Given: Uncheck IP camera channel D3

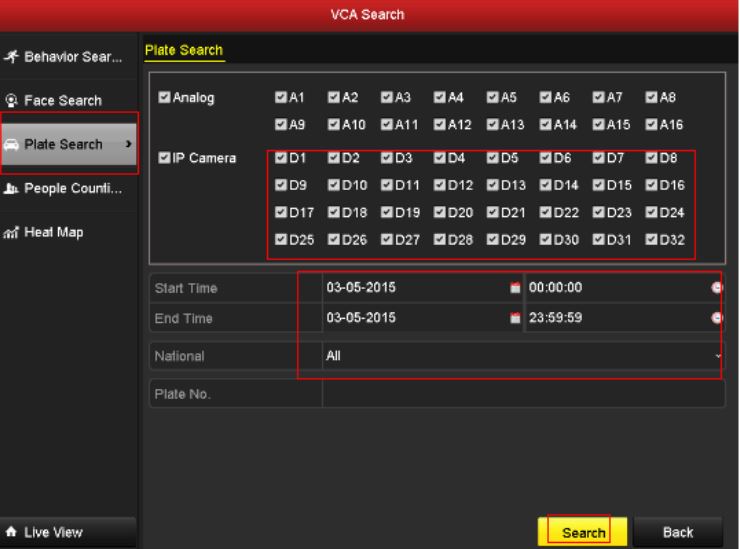Looking at the screenshot, I should tap(387, 158).
